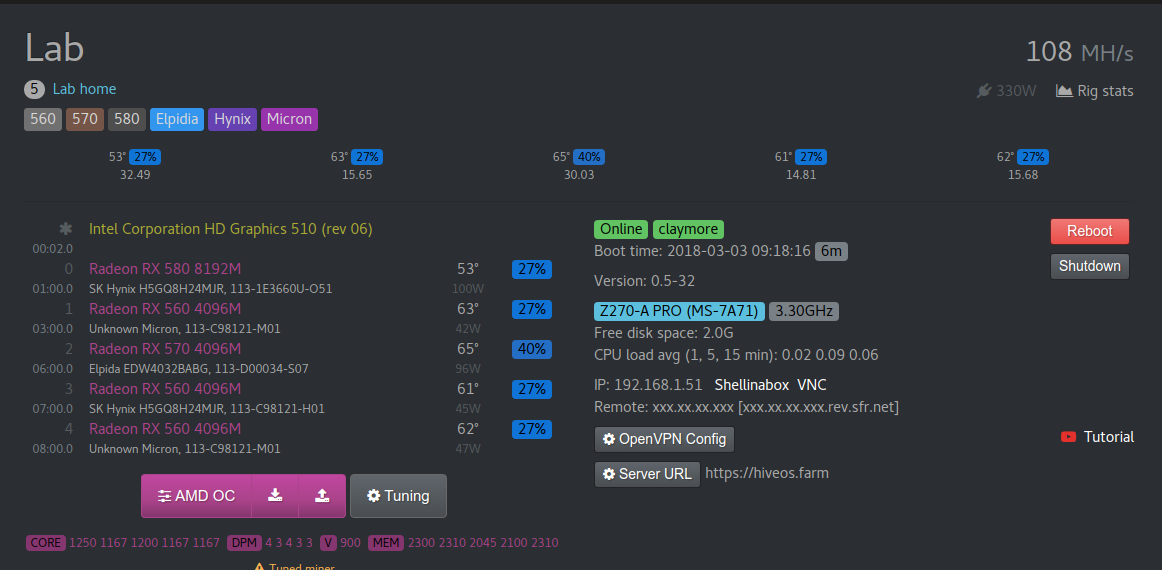Screen dimensions: 1162x570
Task: Reboot the rig
Action: [1089, 231]
